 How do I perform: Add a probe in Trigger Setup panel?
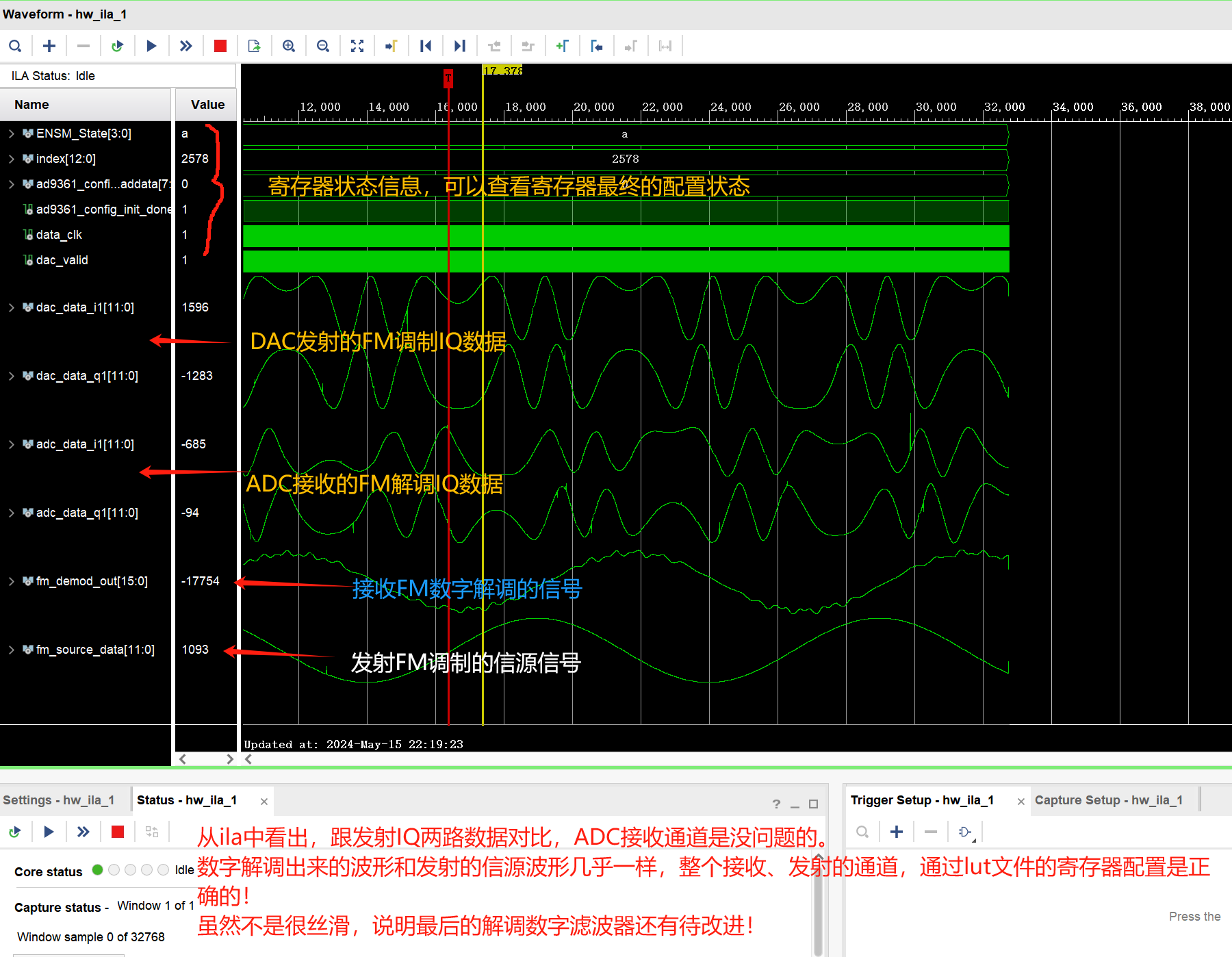pos(896,832)
